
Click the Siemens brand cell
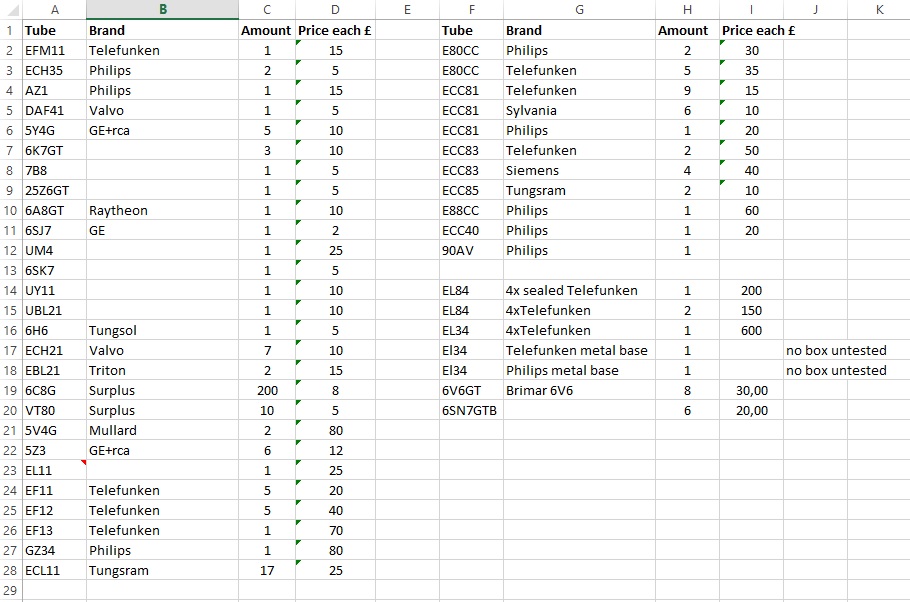[579, 170]
